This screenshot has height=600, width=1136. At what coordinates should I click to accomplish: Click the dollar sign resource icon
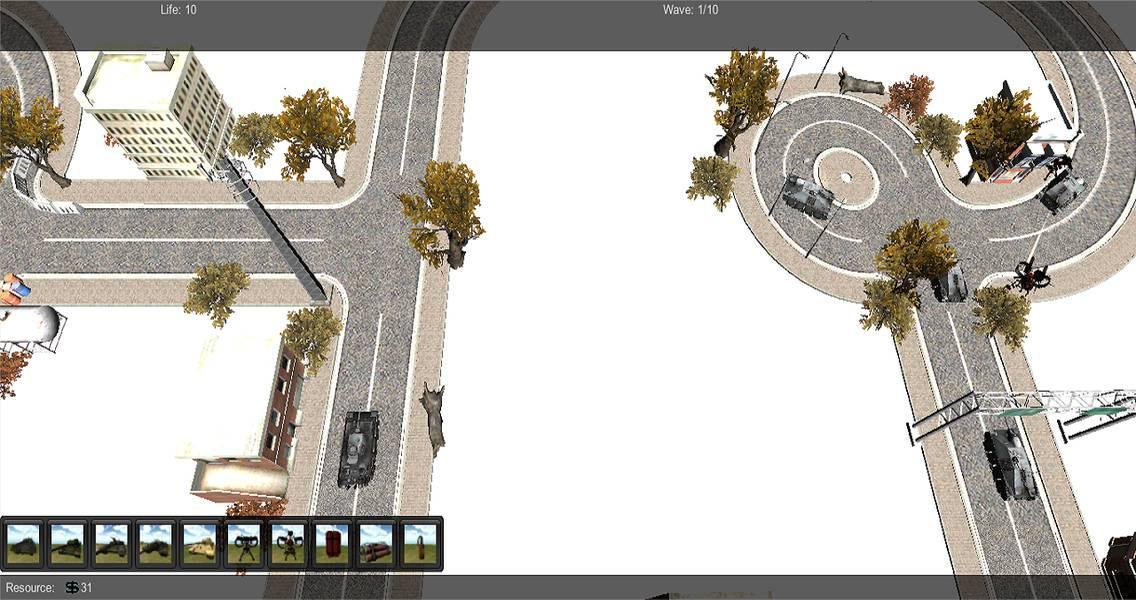[70, 585]
